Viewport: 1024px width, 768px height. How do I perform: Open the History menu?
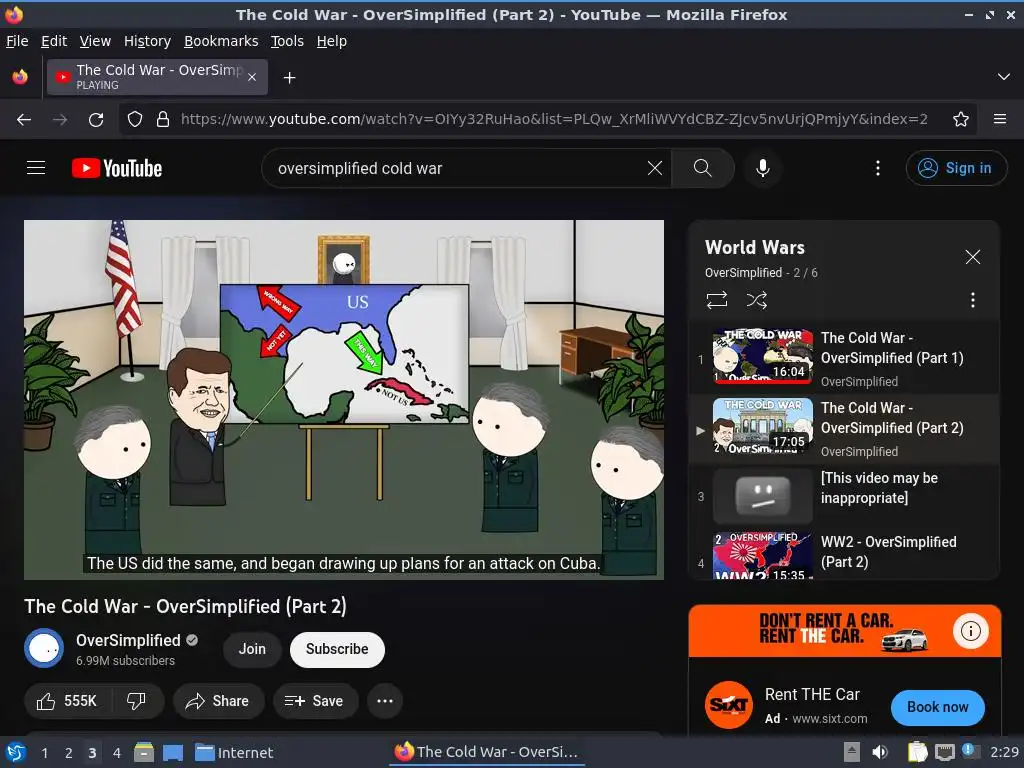[147, 41]
